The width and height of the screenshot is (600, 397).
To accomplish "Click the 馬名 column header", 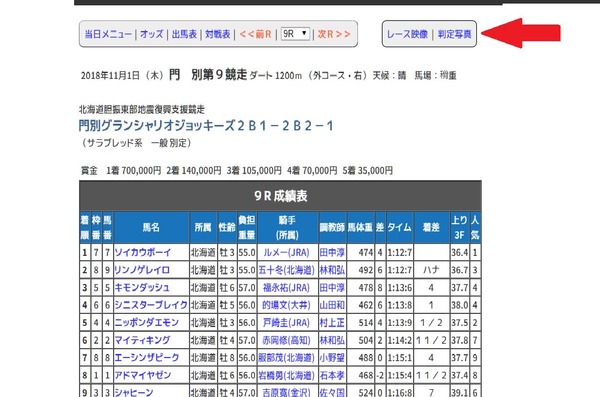I will pos(151,227).
